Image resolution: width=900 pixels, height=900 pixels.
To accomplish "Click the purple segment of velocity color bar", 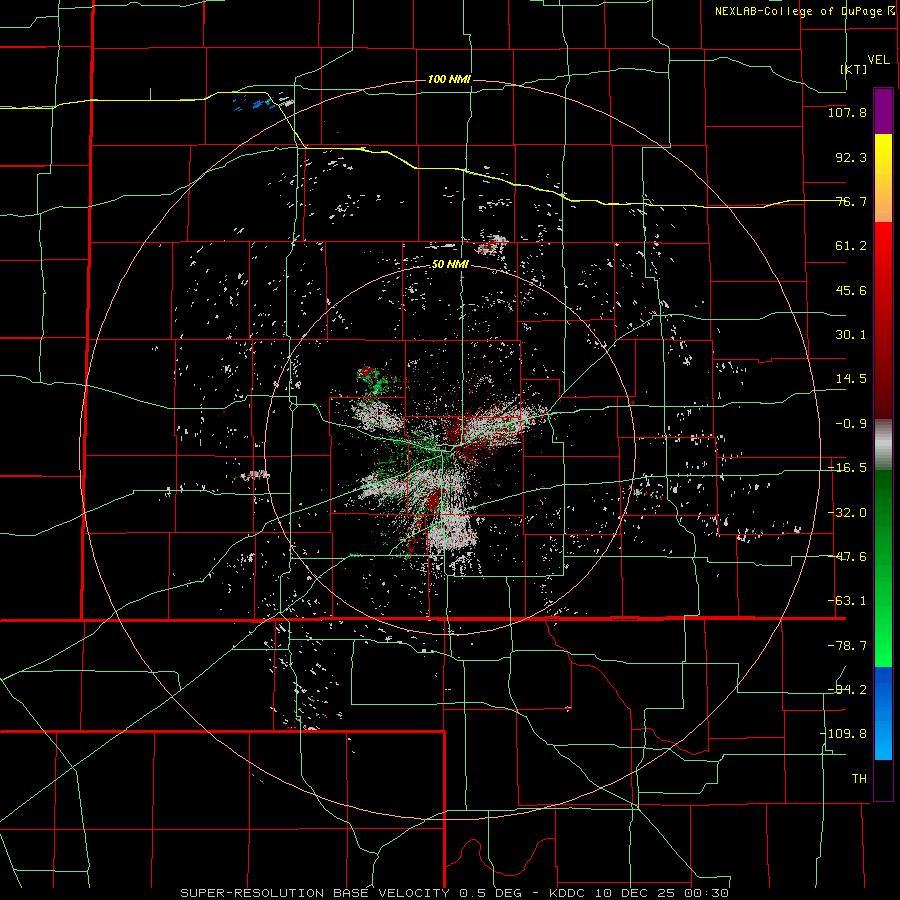I will pyautogui.click(x=883, y=111).
